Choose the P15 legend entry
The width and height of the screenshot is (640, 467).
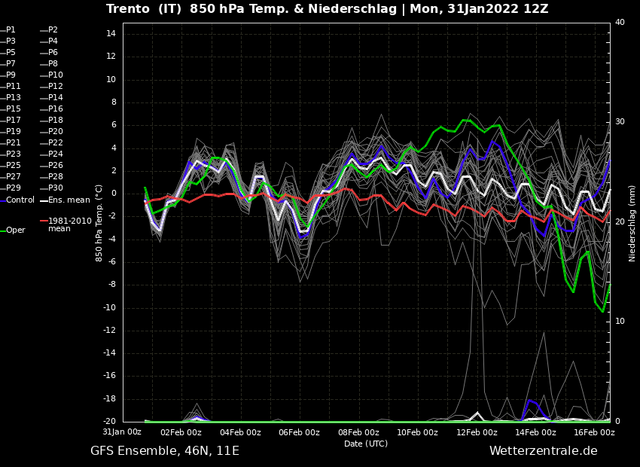coord(10,109)
